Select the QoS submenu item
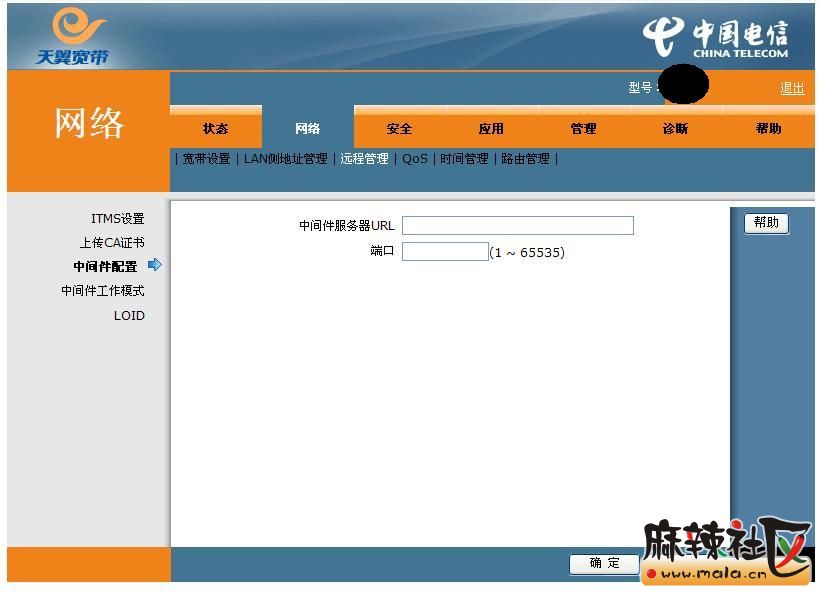 tap(414, 159)
